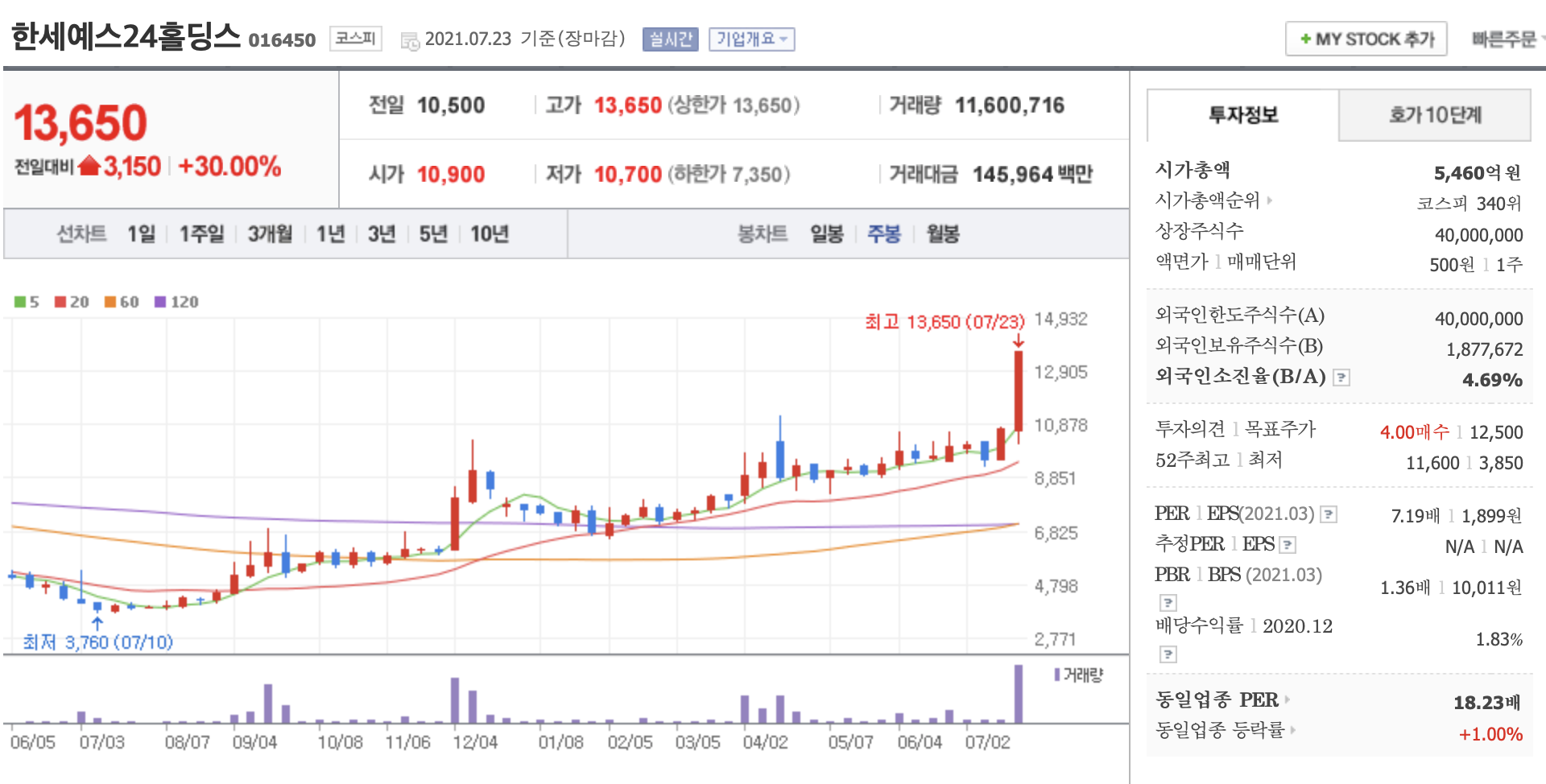
Task: Click the calendar icon beside 2021.07.23
Action: click(410, 41)
